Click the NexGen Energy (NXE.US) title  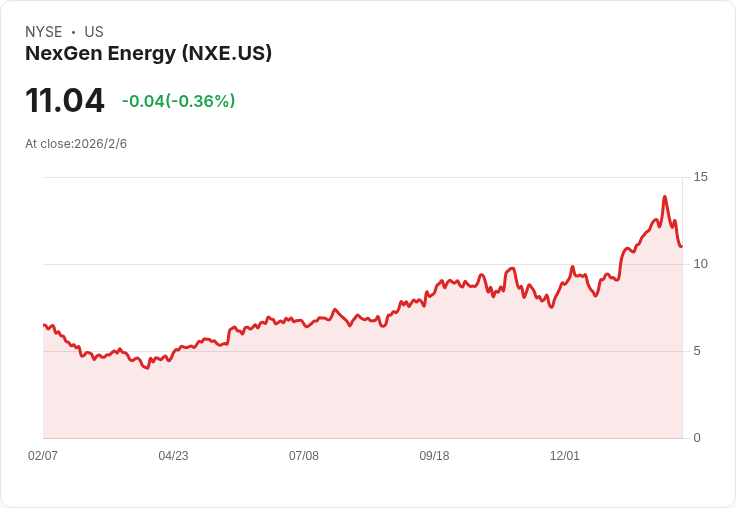pyautogui.click(x=148, y=54)
